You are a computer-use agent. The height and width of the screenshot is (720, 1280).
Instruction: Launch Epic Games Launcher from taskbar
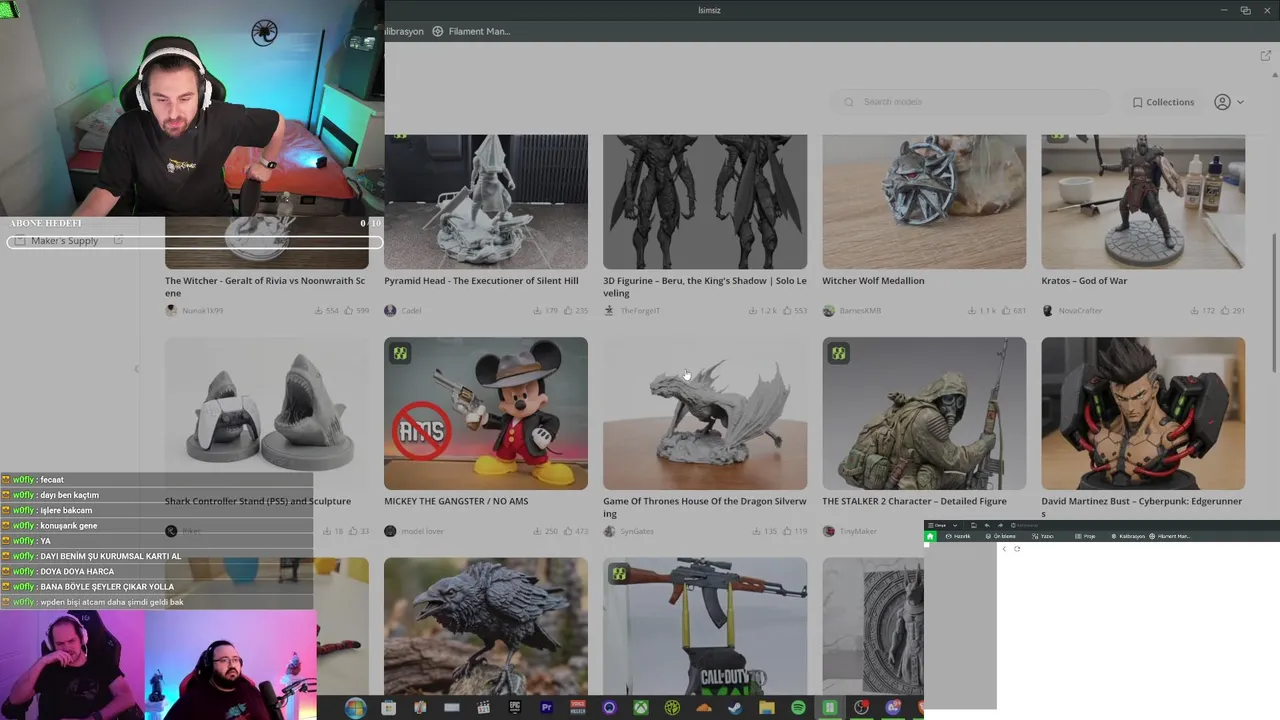(x=515, y=708)
